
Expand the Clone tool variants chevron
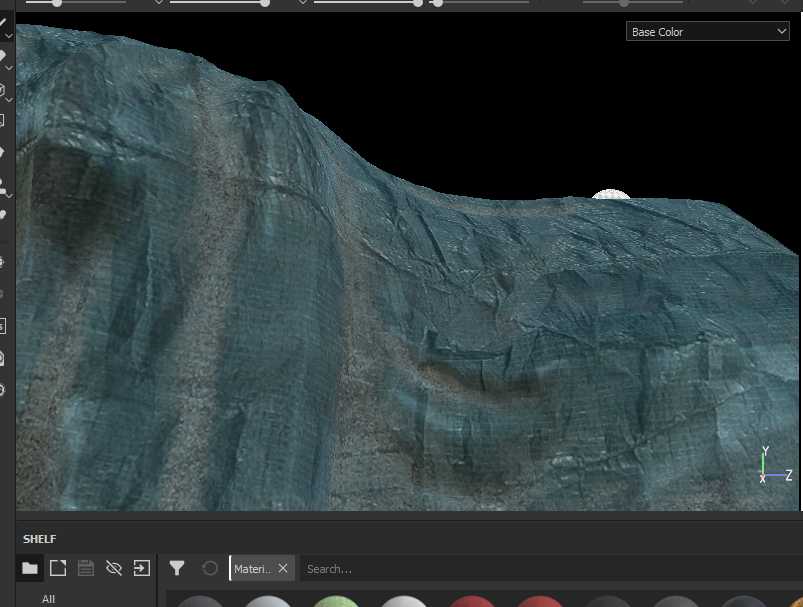coord(9,196)
